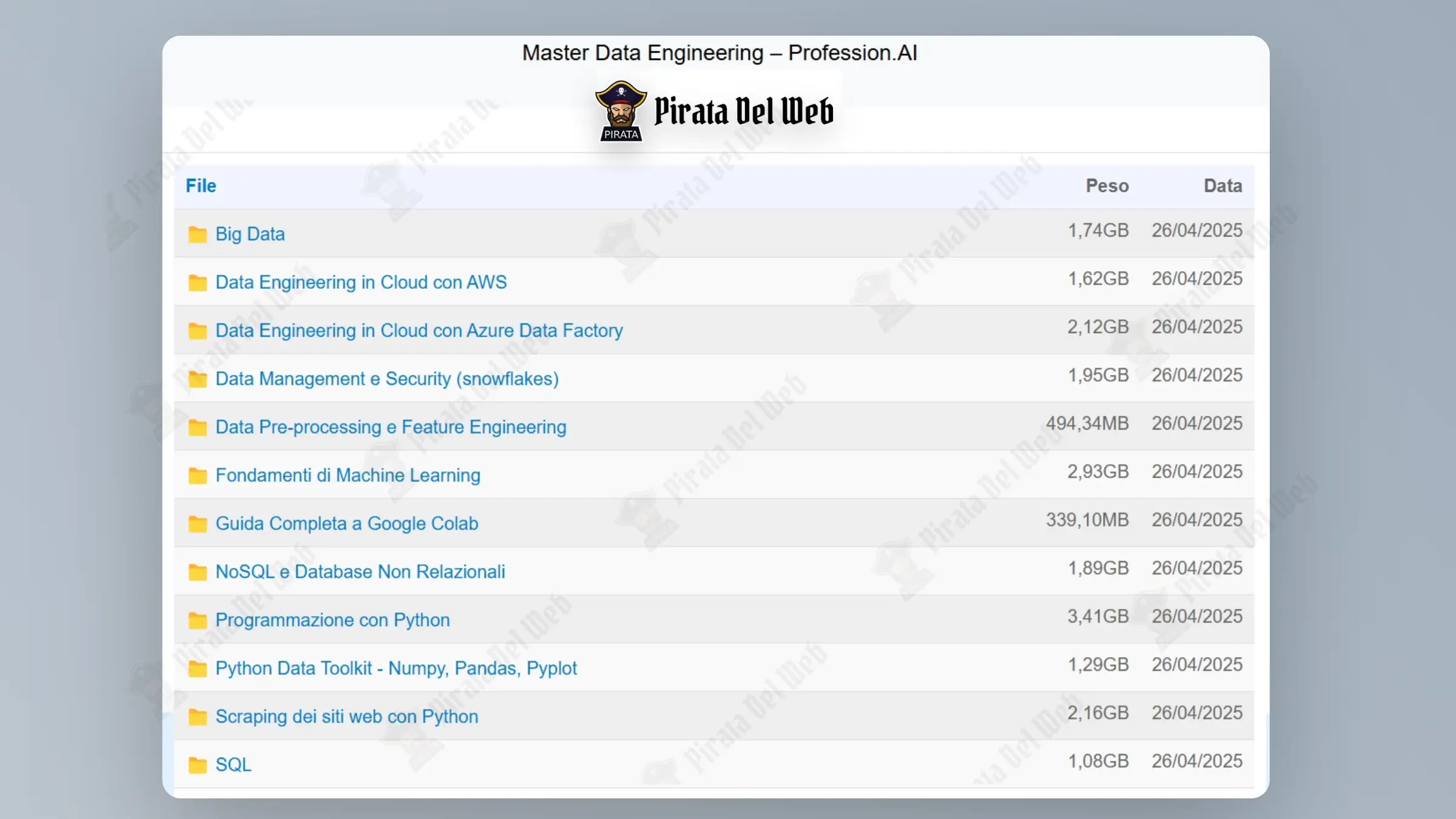Open Data Engineering in Cloud con AWS
Image resolution: width=1456 pixels, height=819 pixels.
point(361,282)
